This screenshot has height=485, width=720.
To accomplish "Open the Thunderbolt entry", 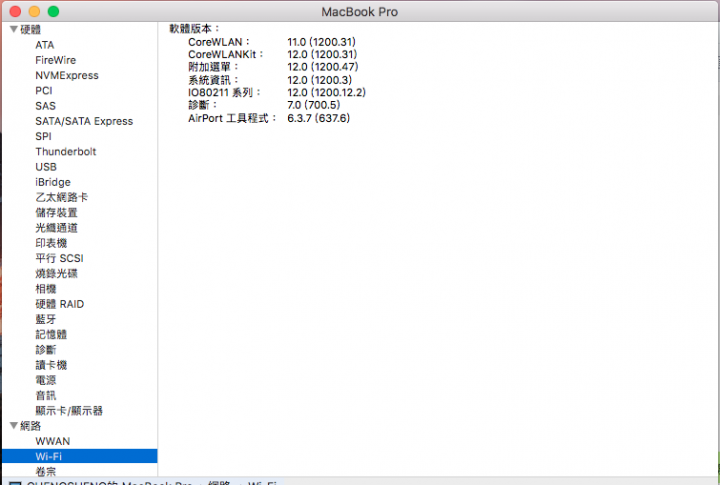I will pyautogui.click(x=66, y=152).
